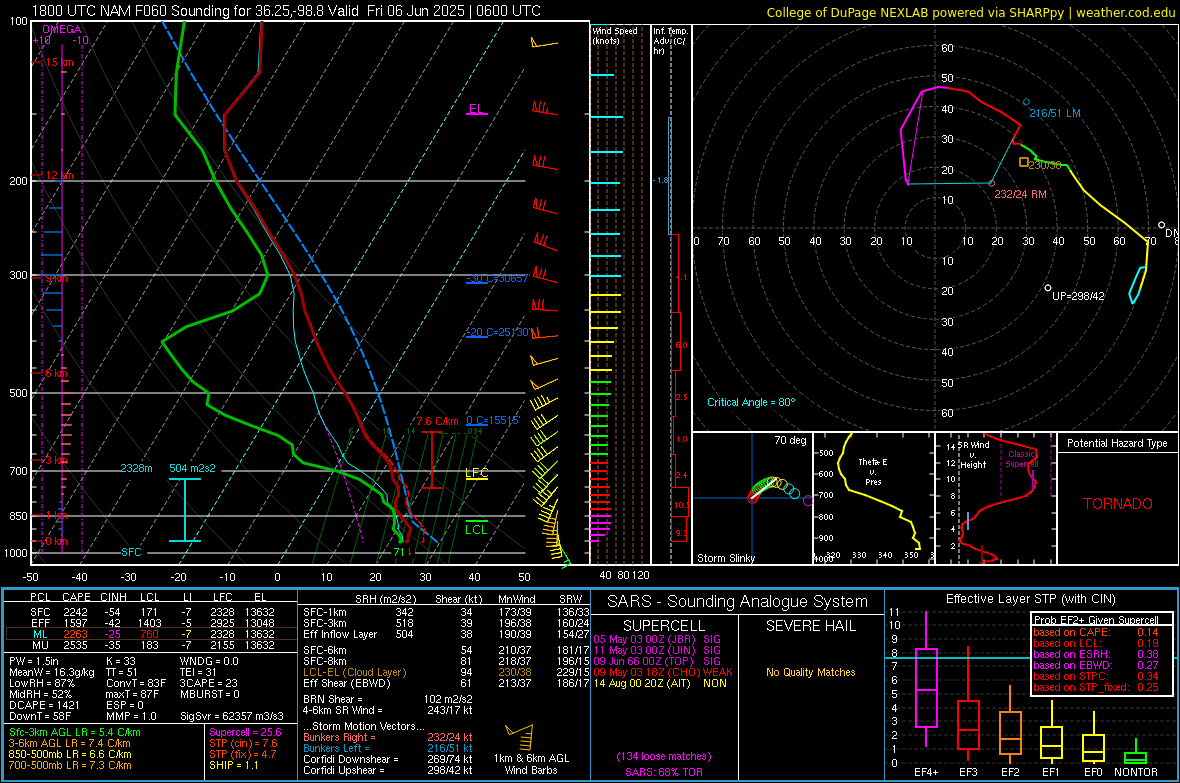Click the 2328m inflow layer label
This screenshot has width=1180, height=783.
[136, 468]
